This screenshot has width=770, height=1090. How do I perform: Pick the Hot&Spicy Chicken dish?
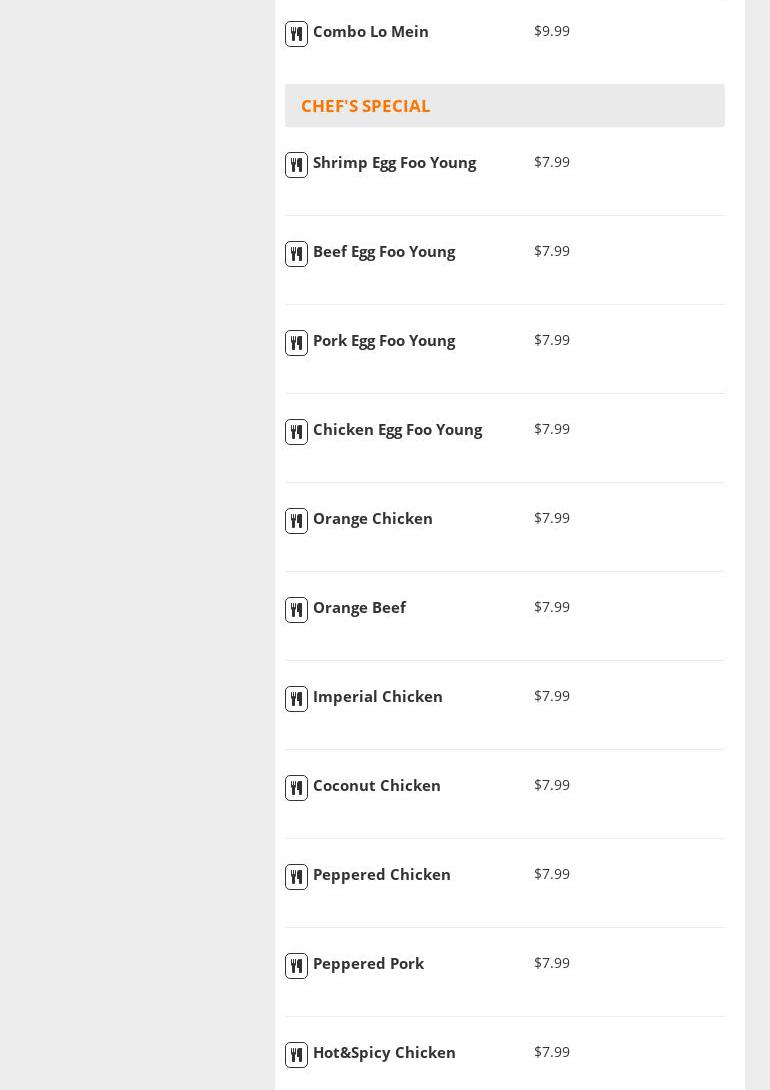[384, 1052]
